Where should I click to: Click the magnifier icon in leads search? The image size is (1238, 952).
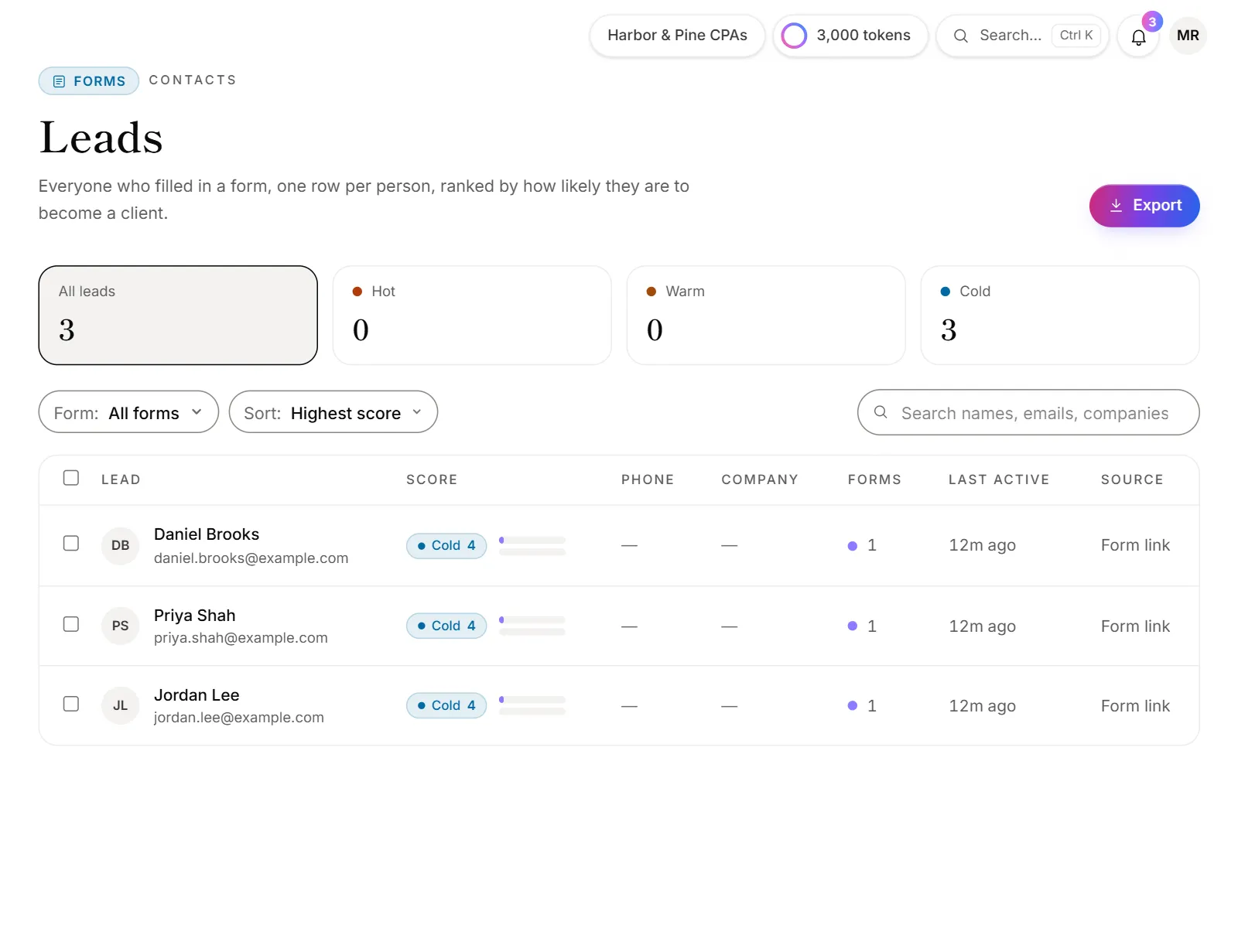[x=881, y=412]
